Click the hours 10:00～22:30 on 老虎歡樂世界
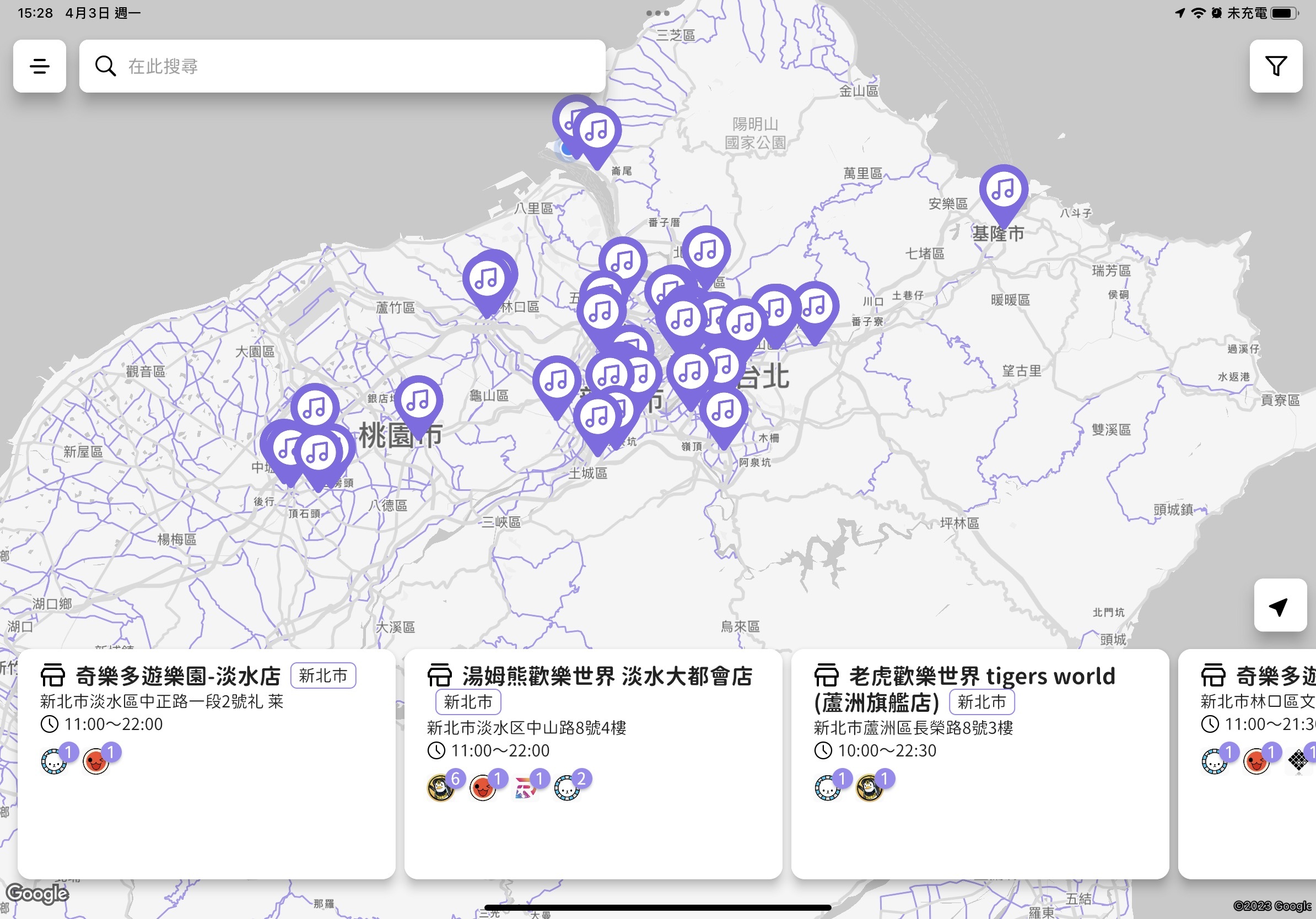Screen dimensions: 1316x919 [x=887, y=750]
